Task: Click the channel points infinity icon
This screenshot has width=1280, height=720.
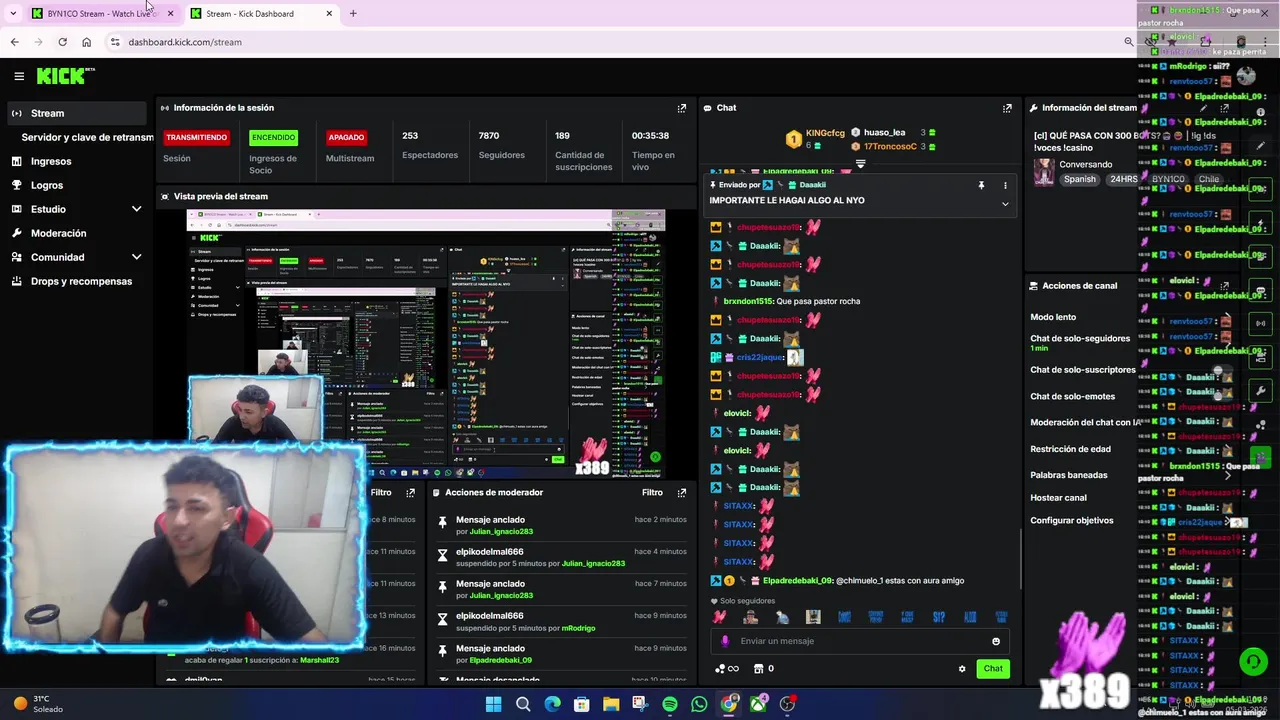Action: (727, 669)
